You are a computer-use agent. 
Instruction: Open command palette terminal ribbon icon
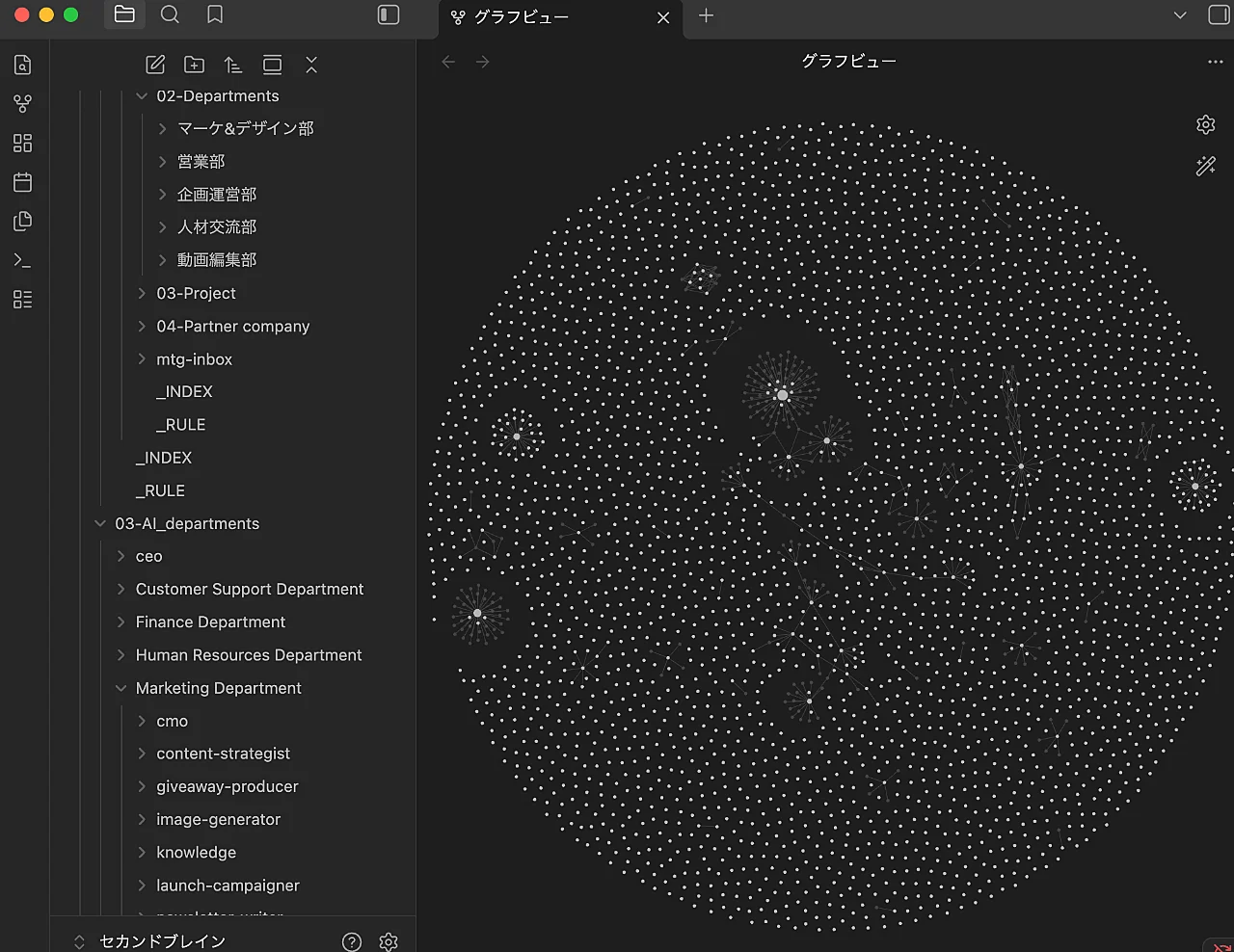coord(22,260)
